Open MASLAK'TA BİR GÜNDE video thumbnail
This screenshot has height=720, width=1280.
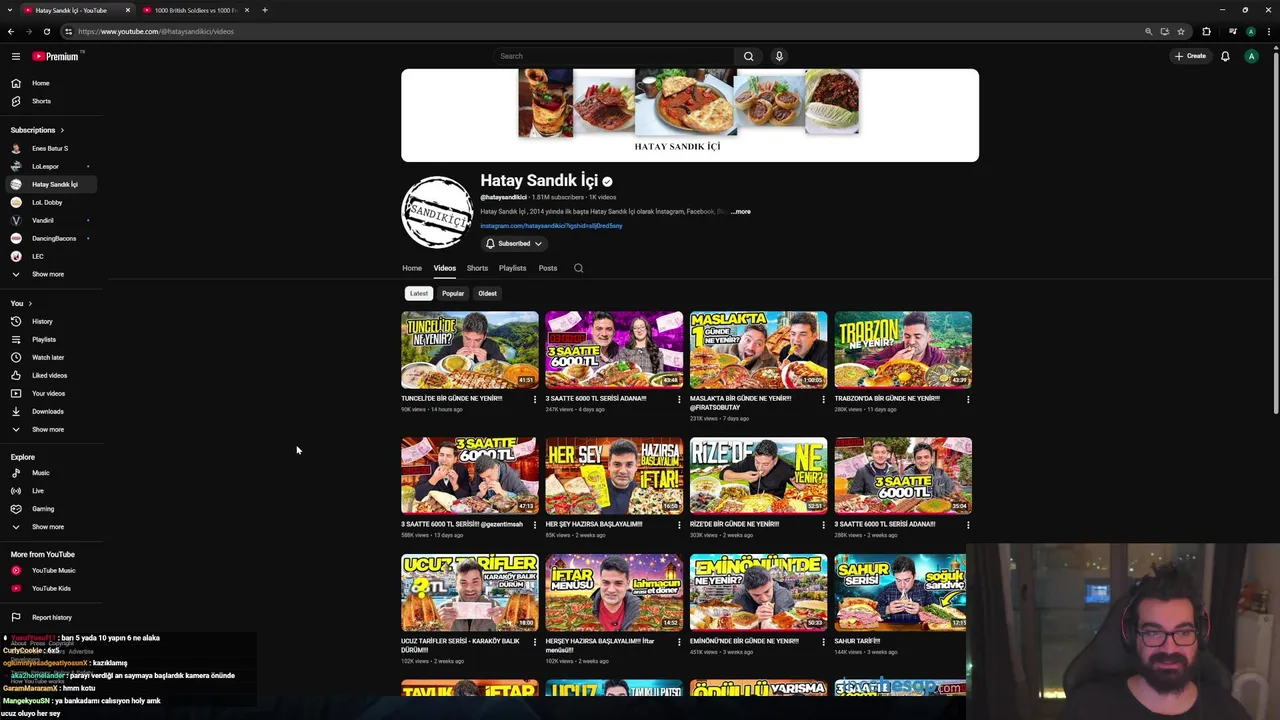point(758,350)
